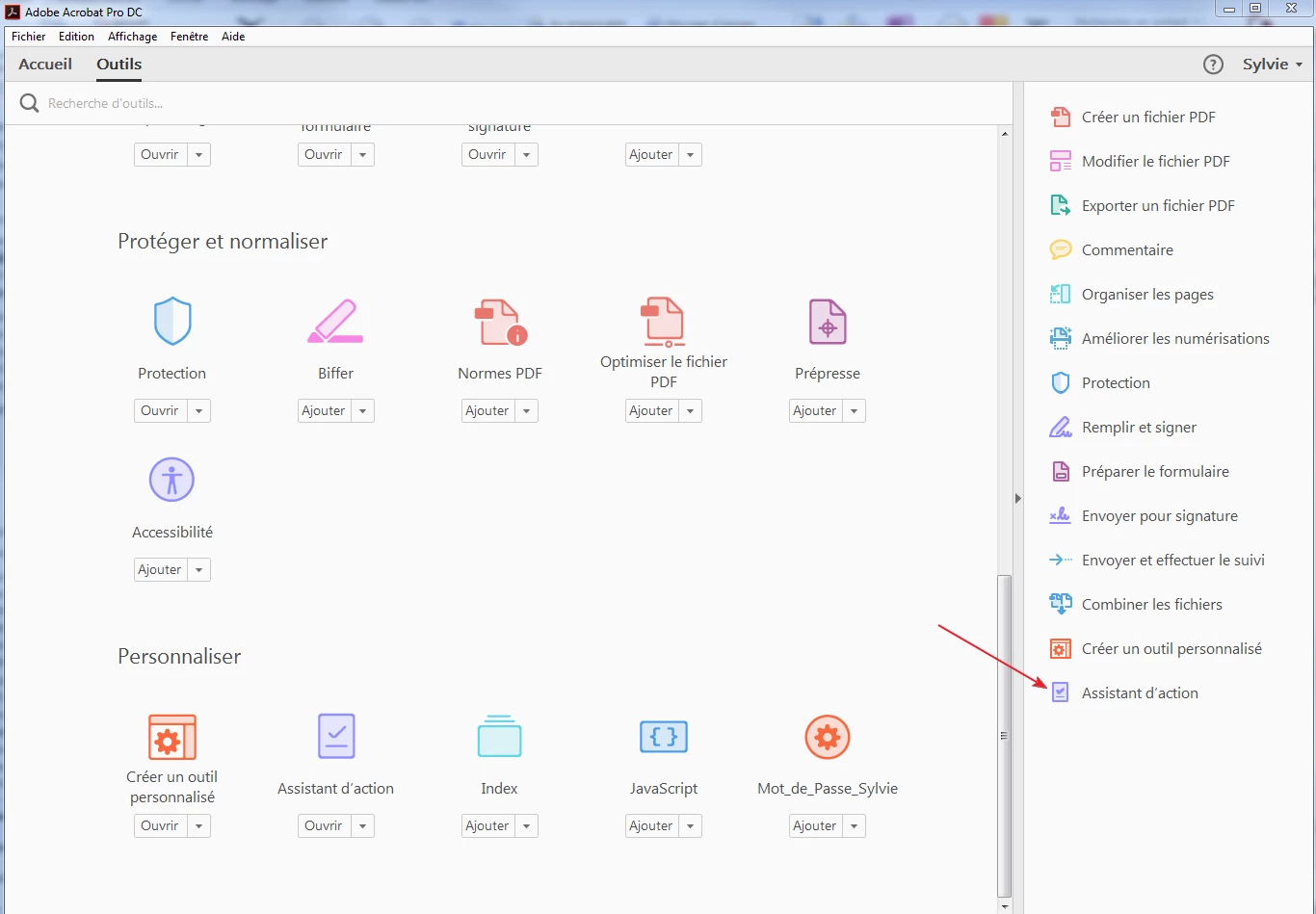Click the Assistant d'action grid icon
1316x914 pixels.
coord(336,737)
